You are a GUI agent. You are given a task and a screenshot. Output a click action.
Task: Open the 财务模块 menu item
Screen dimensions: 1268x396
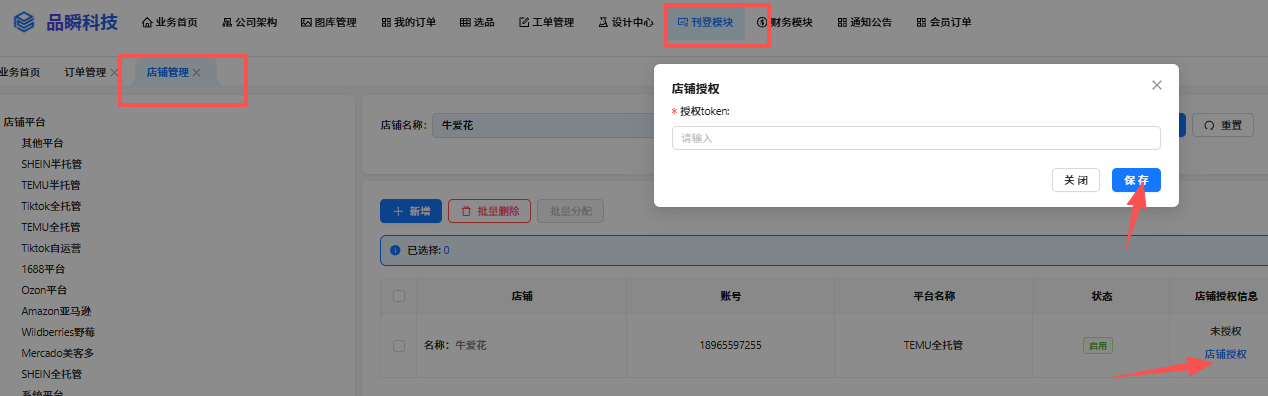[x=785, y=22]
